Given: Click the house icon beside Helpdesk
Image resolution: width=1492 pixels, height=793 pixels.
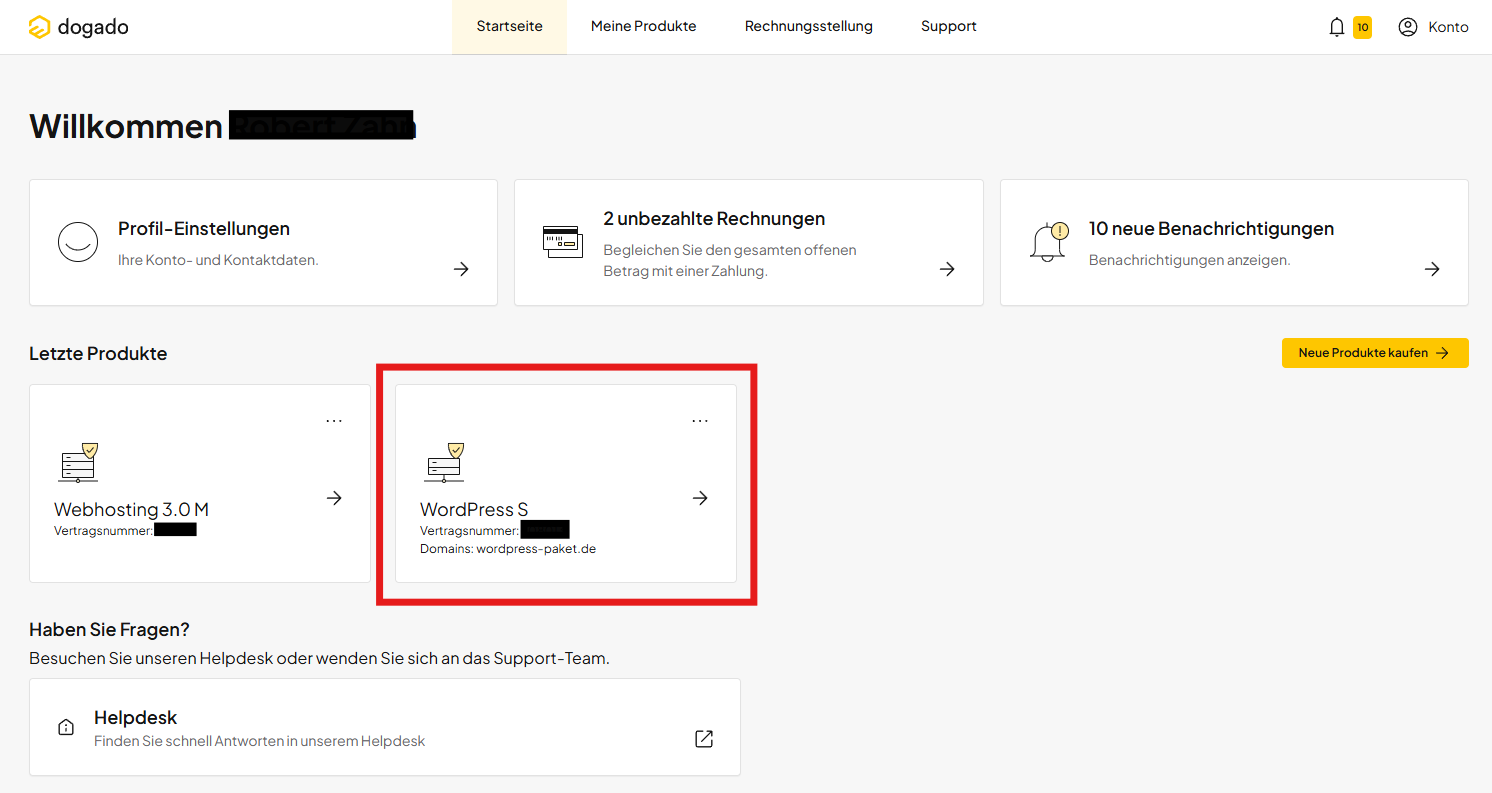Looking at the screenshot, I should pyautogui.click(x=66, y=728).
